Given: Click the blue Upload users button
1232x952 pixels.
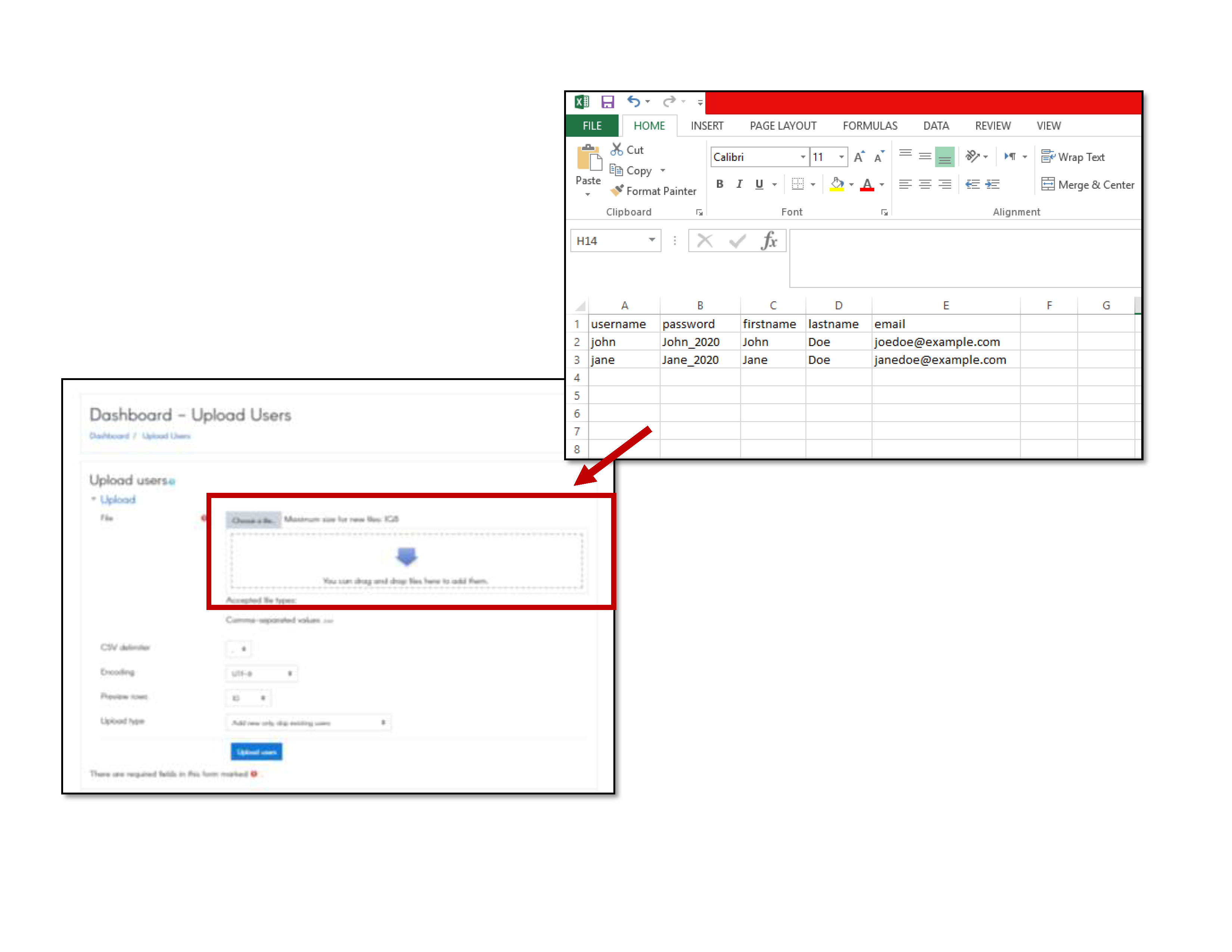Looking at the screenshot, I should point(256,752).
